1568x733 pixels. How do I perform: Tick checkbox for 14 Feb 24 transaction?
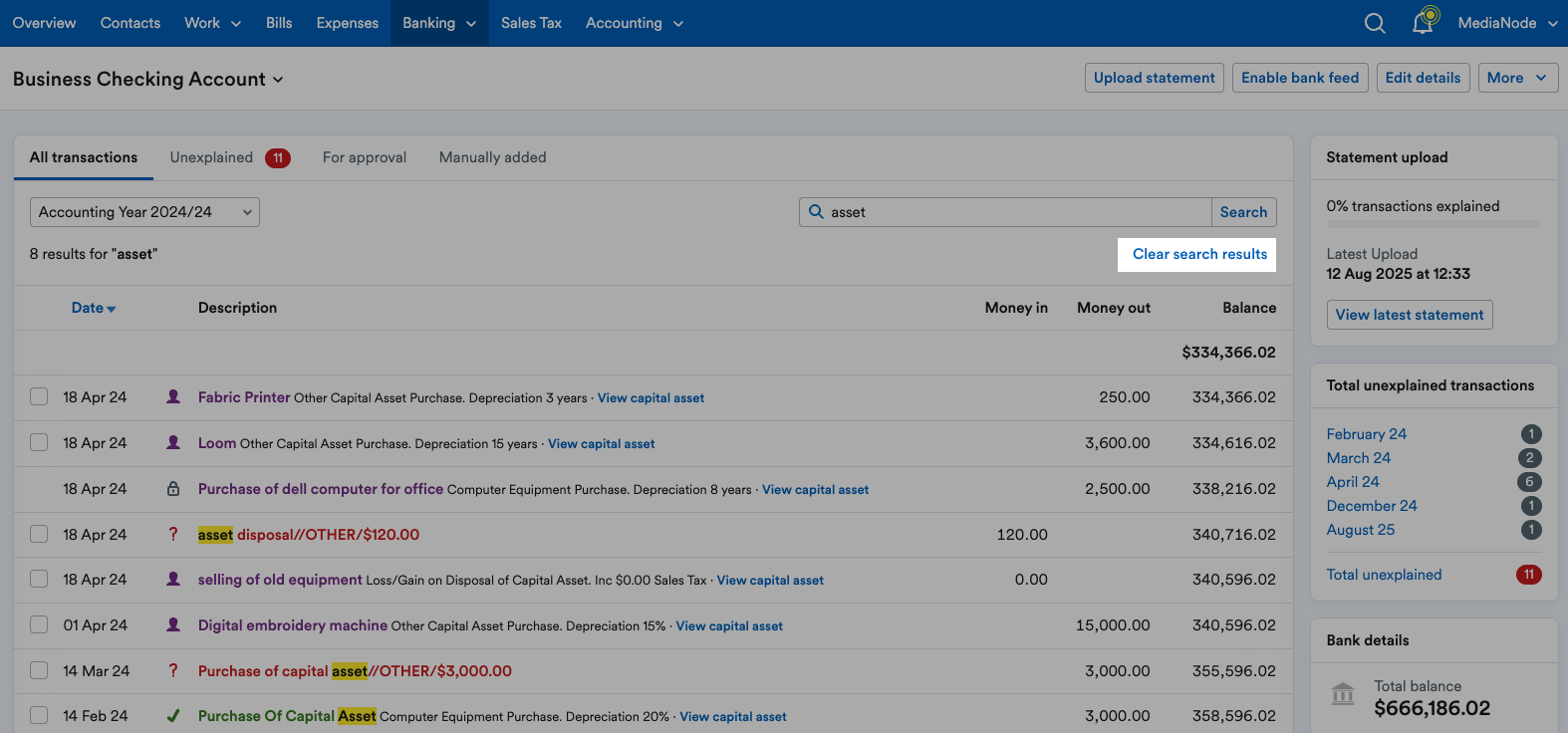tap(39, 715)
